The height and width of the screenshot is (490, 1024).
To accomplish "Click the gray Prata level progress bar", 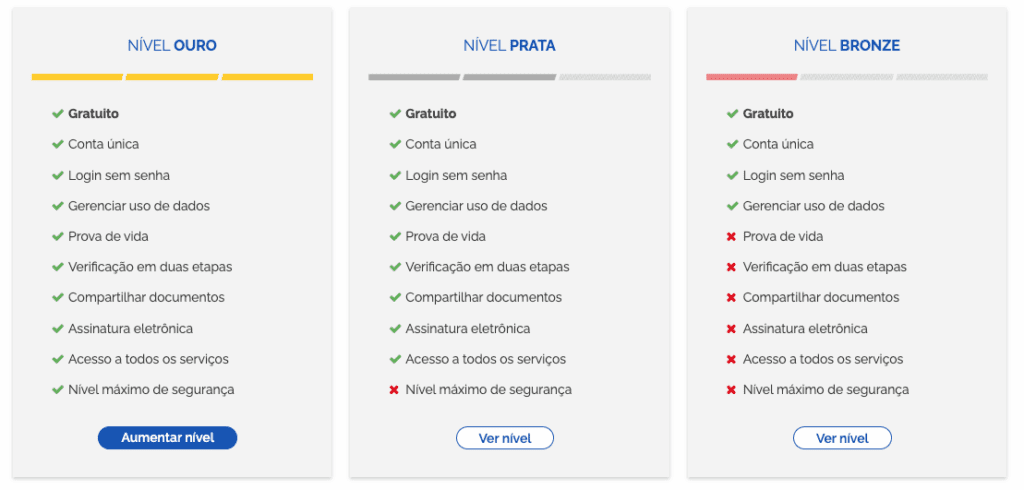I will coord(462,77).
